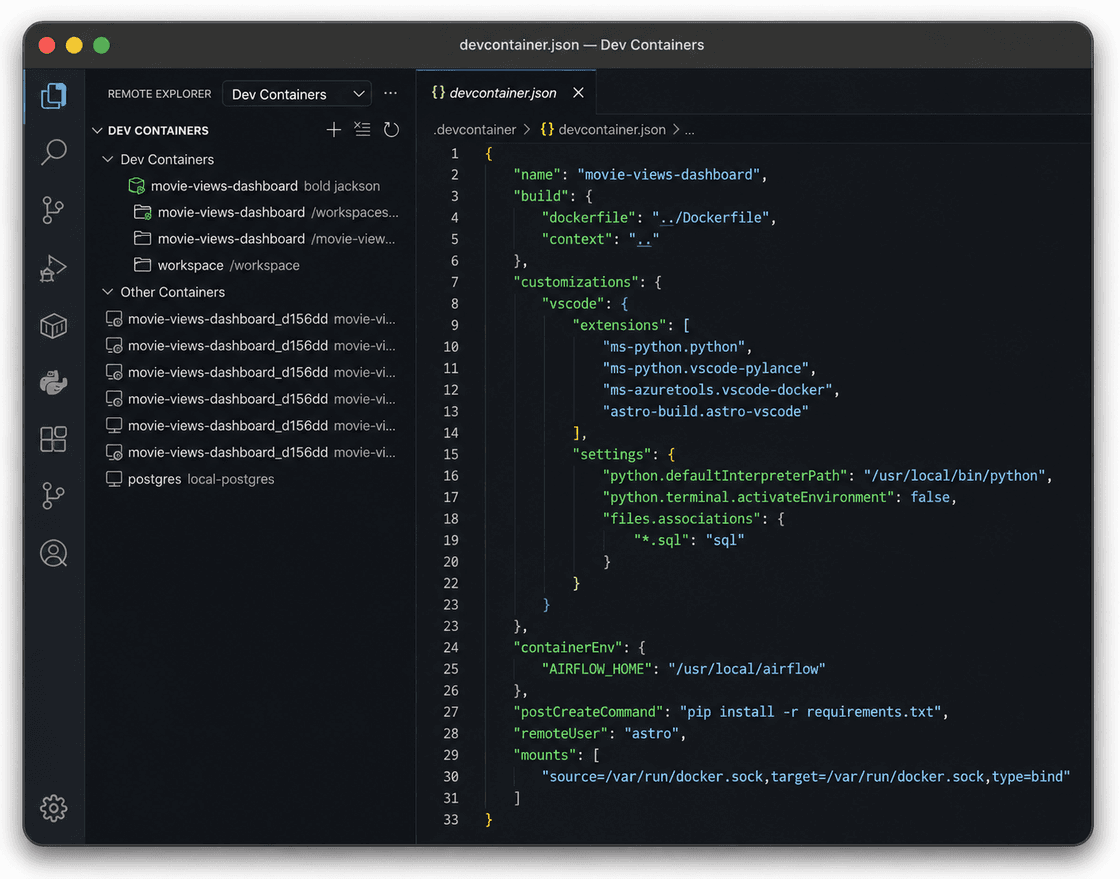Click the ".." context path value
Viewport: 1120px width, 879px height.
(x=644, y=239)
